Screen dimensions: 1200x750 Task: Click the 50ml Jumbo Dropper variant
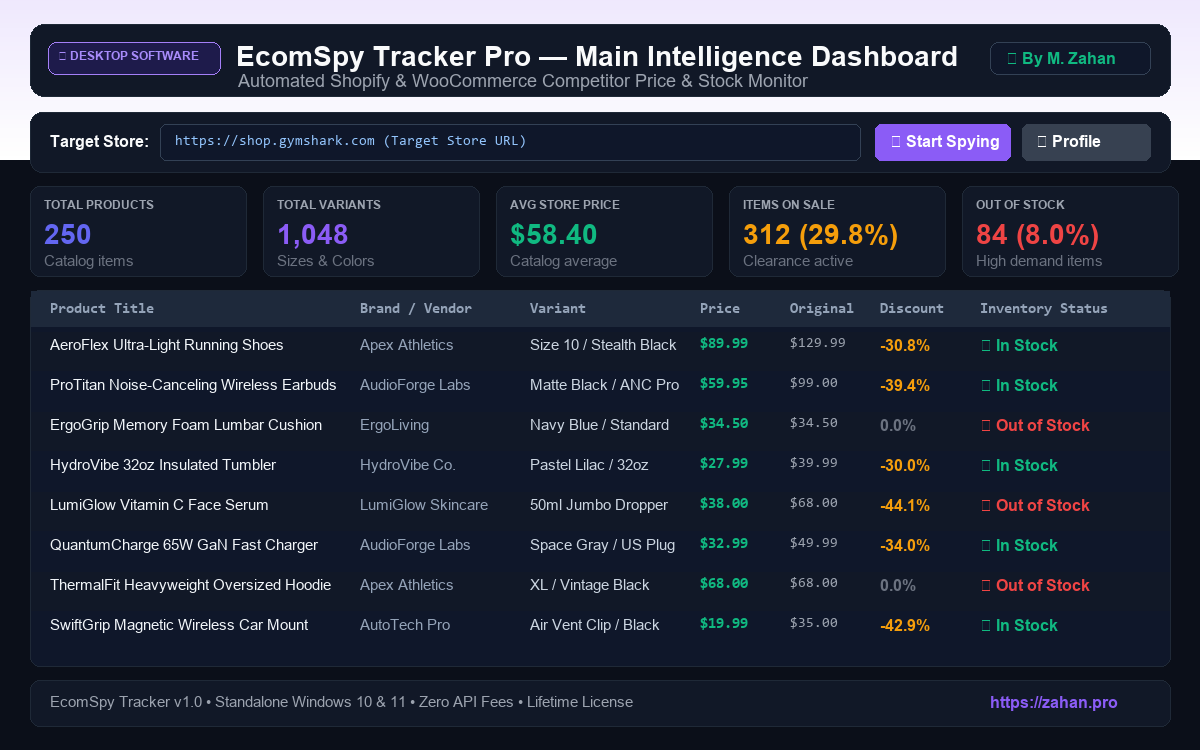[x=599, y=505]
